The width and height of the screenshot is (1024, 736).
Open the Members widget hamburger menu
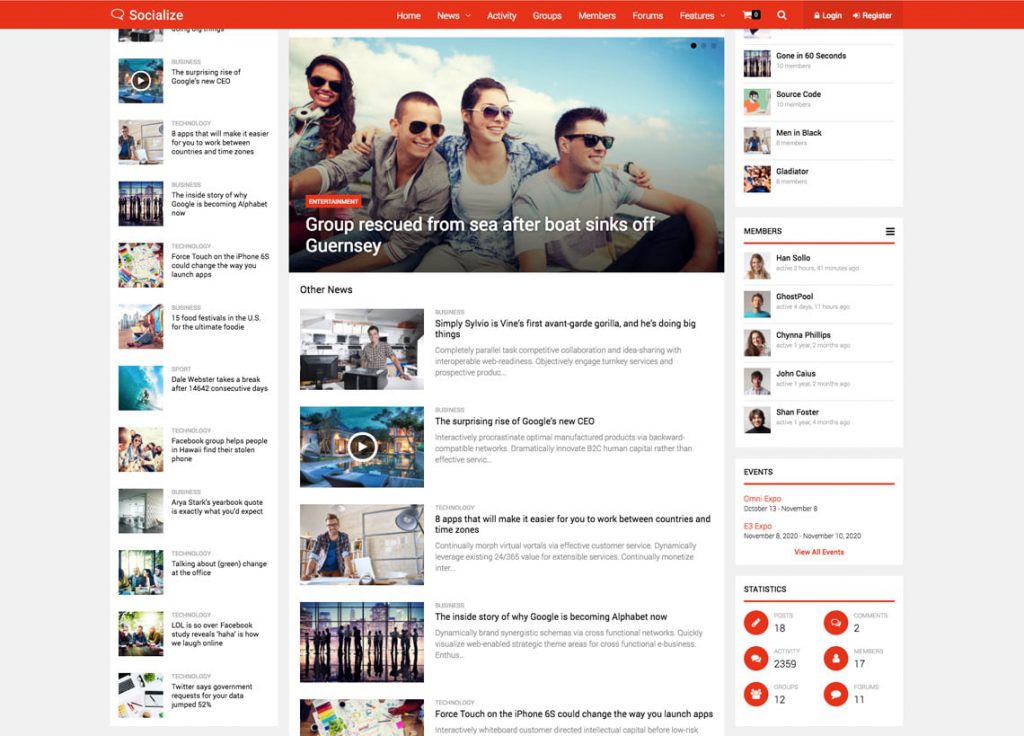coord(889,231)
